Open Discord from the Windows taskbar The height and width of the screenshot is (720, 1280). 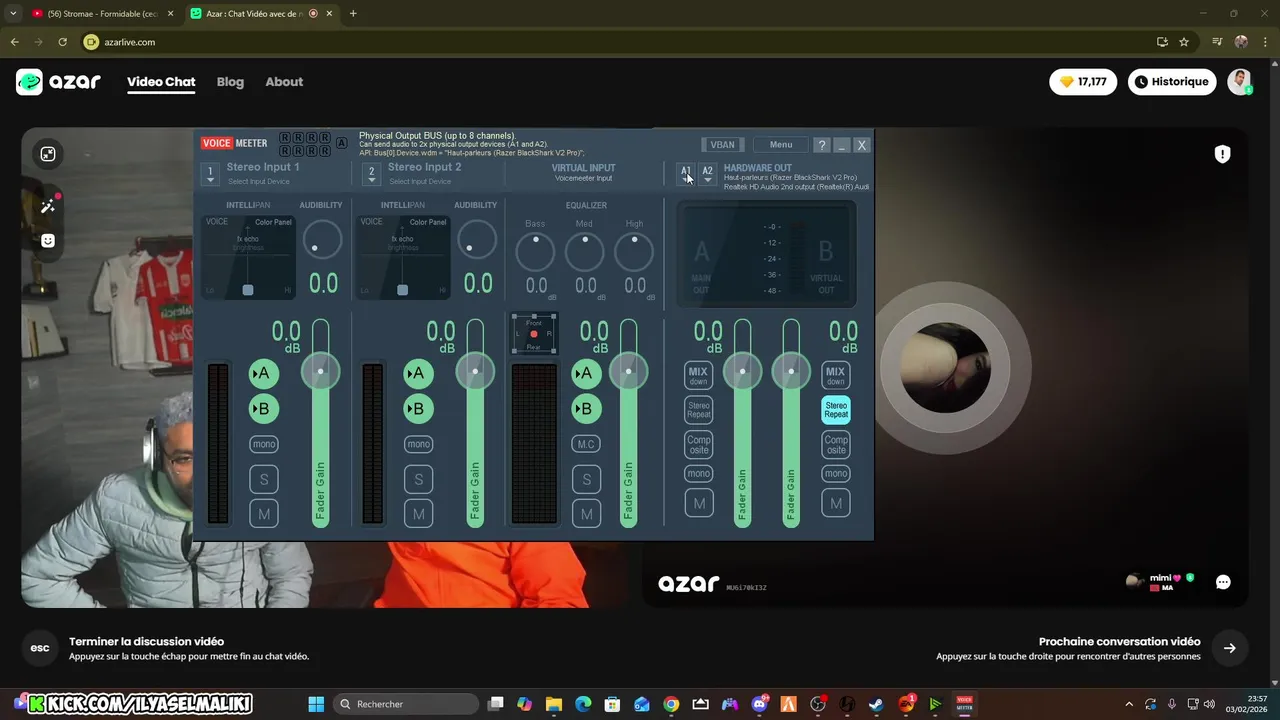[x=760, y=704]
